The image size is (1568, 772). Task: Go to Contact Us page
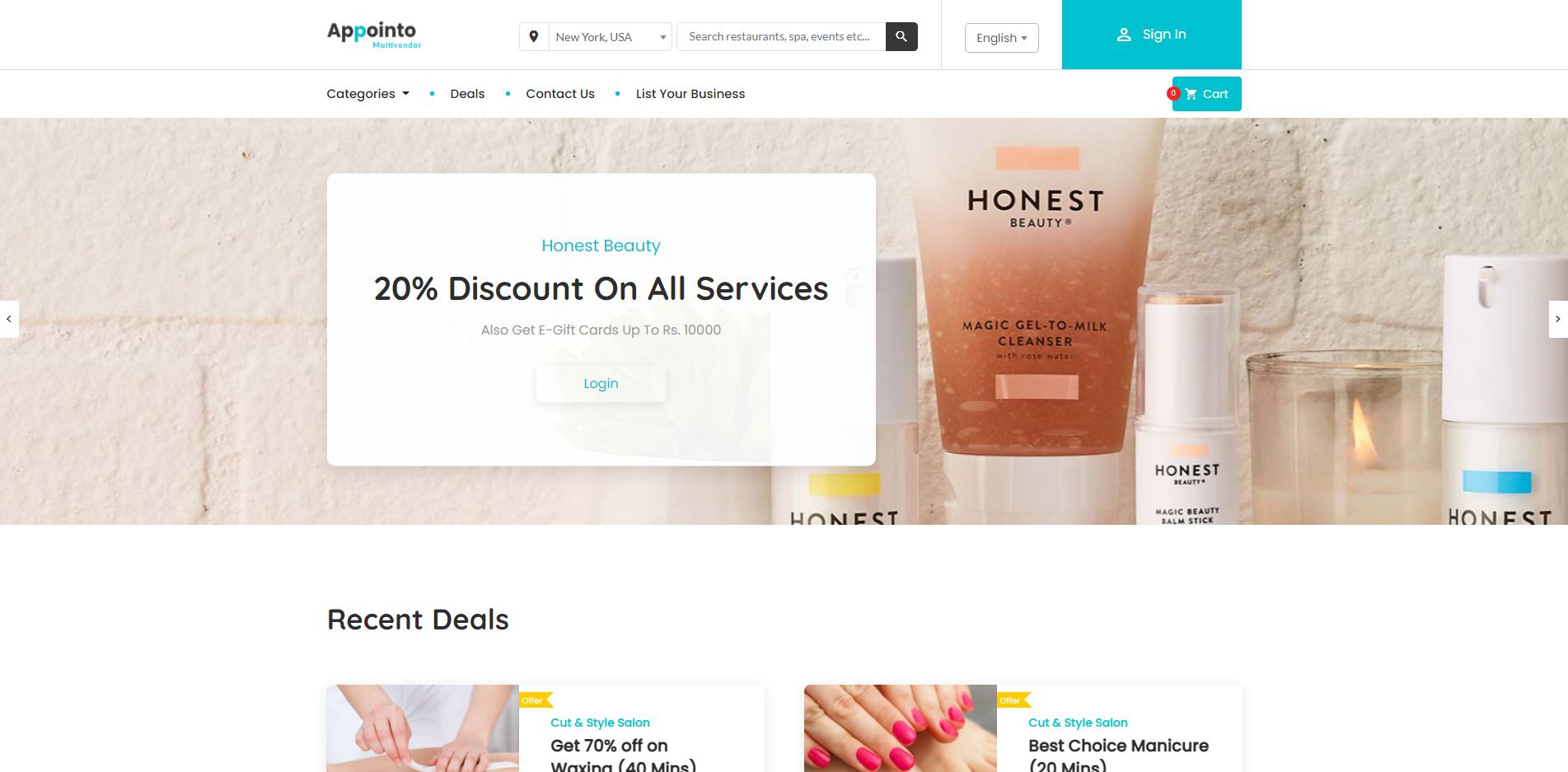560,94
